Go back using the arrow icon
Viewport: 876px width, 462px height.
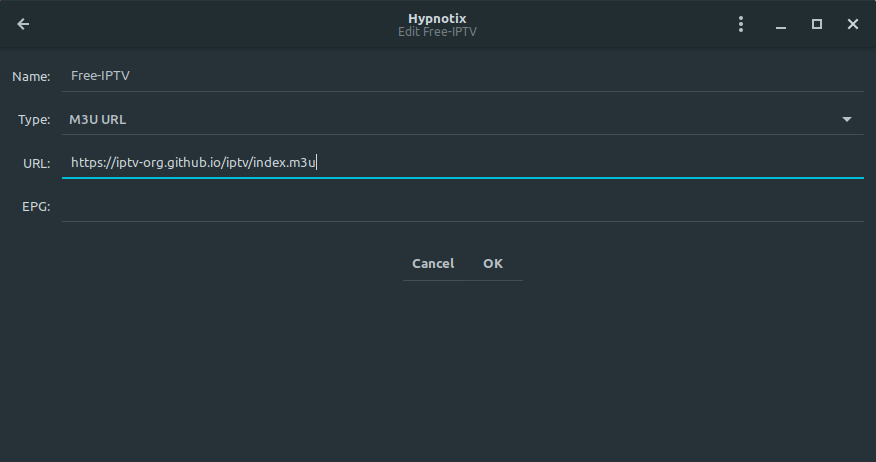[x=23, y=24]
